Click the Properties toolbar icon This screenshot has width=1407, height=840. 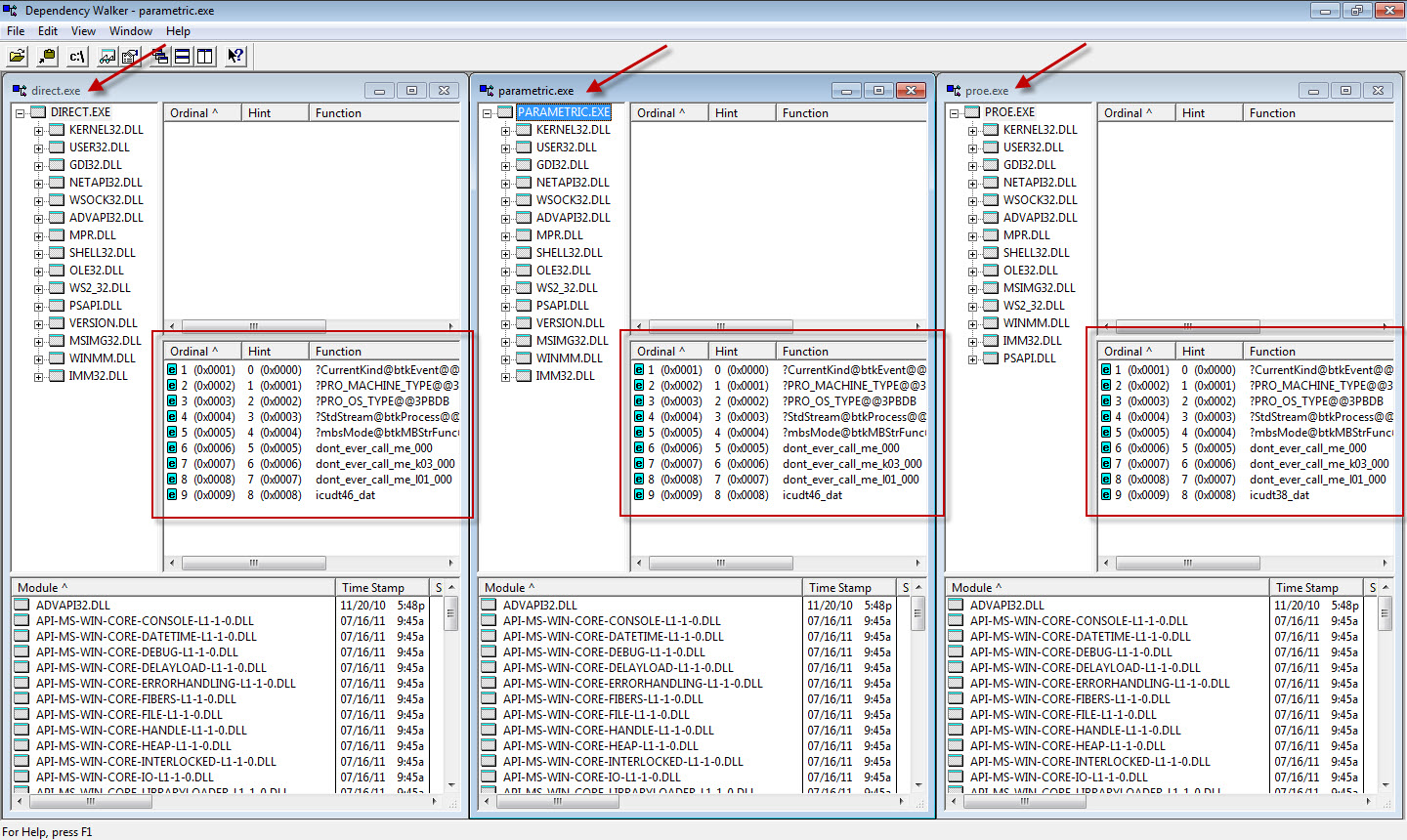(130, 57)
